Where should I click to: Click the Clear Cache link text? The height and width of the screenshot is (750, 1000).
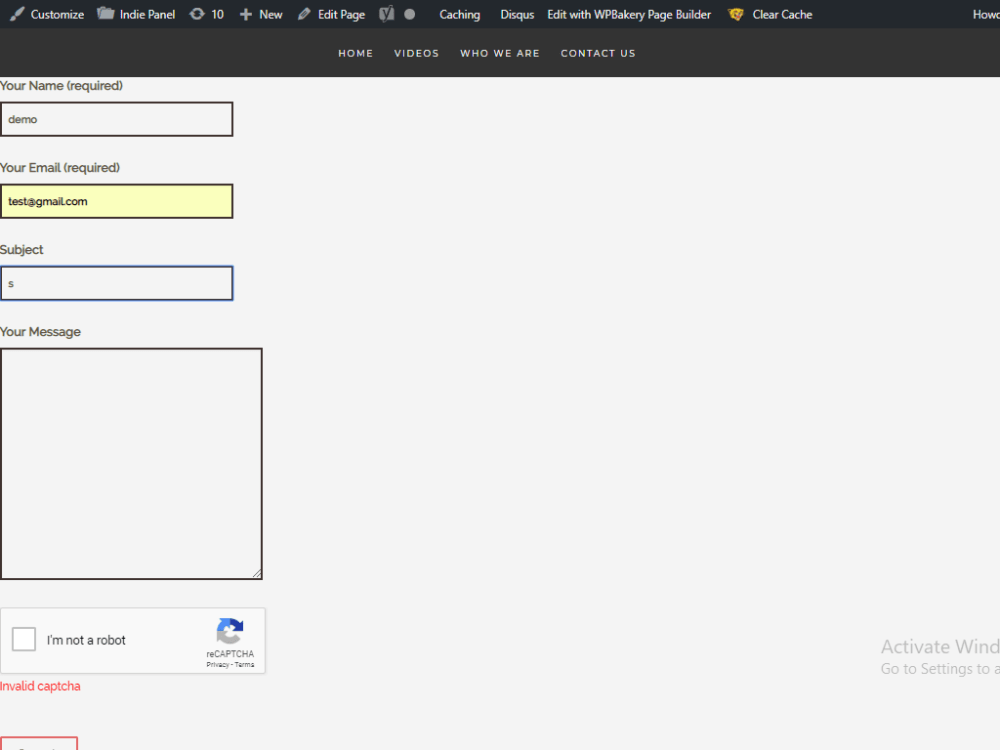point(783,14)
